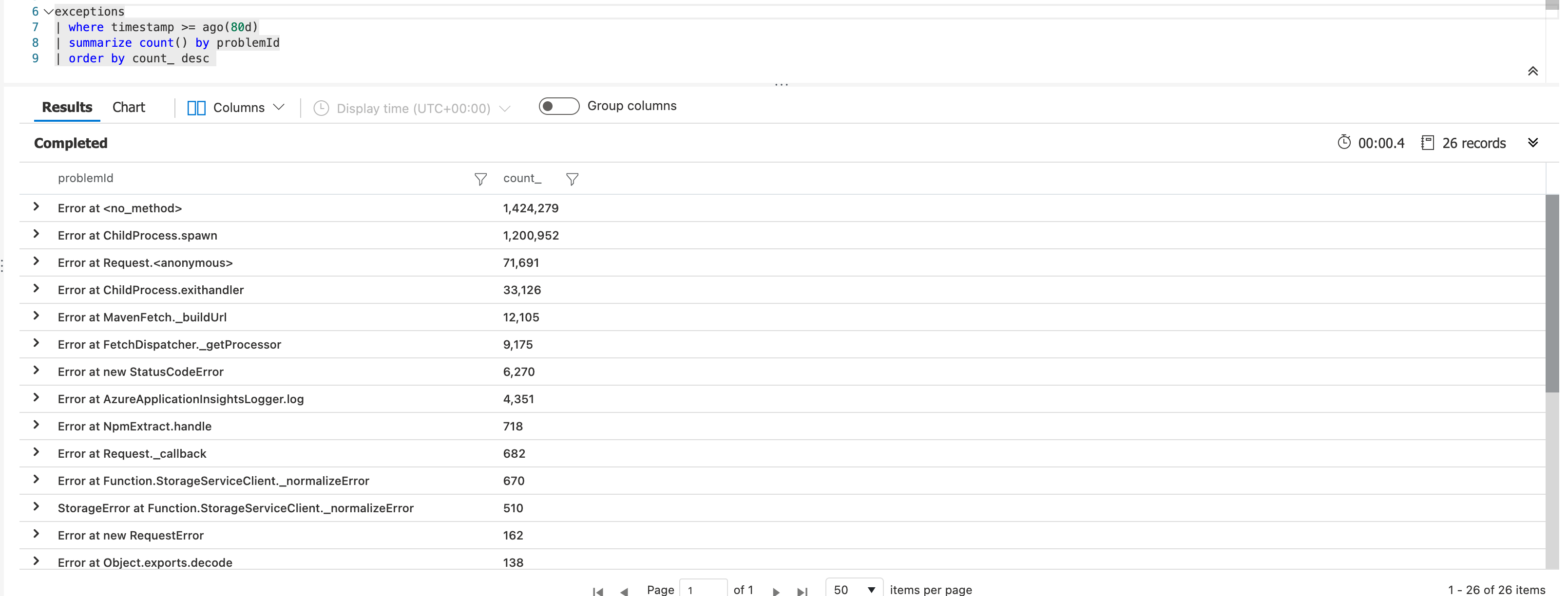Expand the Error at <no_method> row
Image resolution: width=1568 pixels, height=596 pixels.
pos(36,207)
